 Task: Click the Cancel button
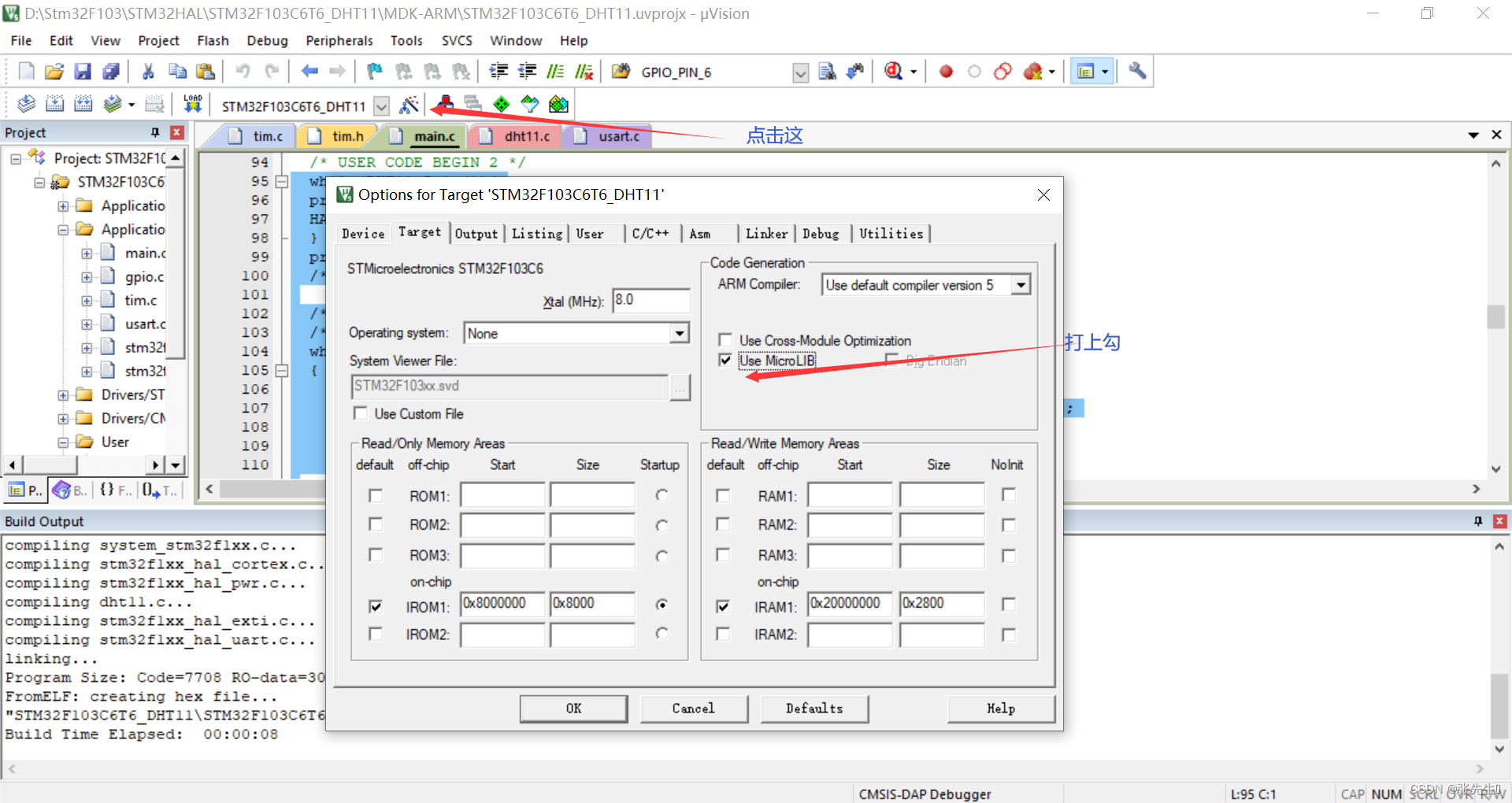694,709
